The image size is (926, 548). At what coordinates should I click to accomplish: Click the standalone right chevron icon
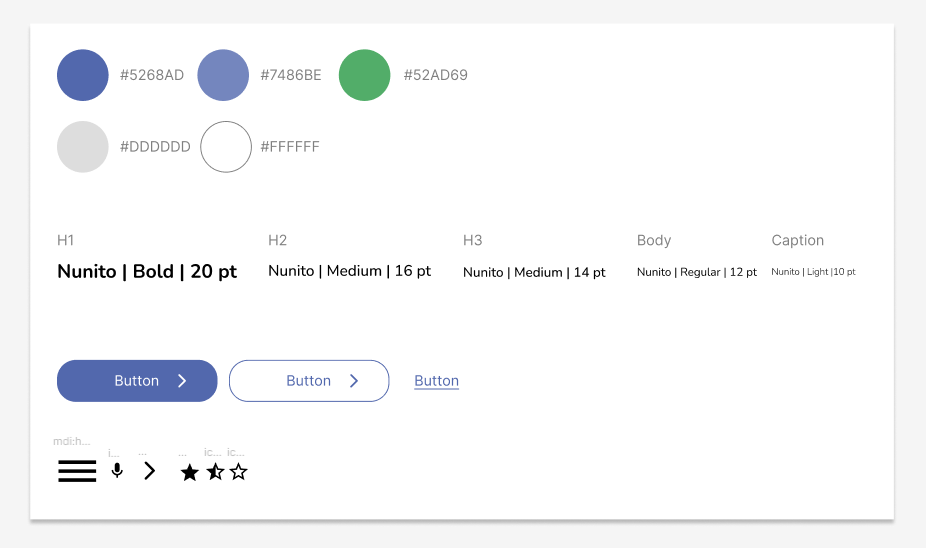tap(150, 471)
